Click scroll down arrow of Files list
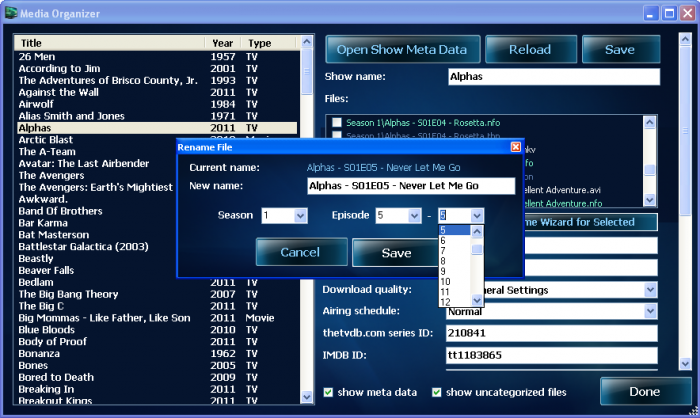700x418 pixels. 650,200
